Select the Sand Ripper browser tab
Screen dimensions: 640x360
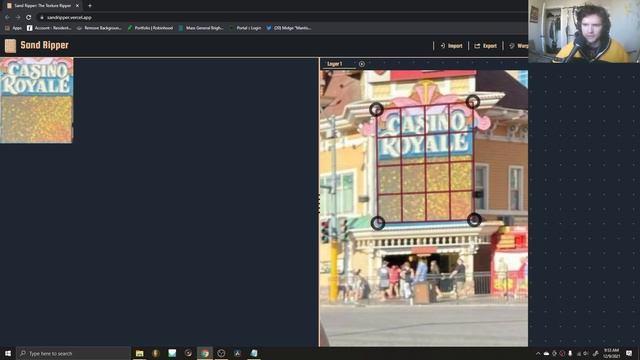click(x=43, y=6)
